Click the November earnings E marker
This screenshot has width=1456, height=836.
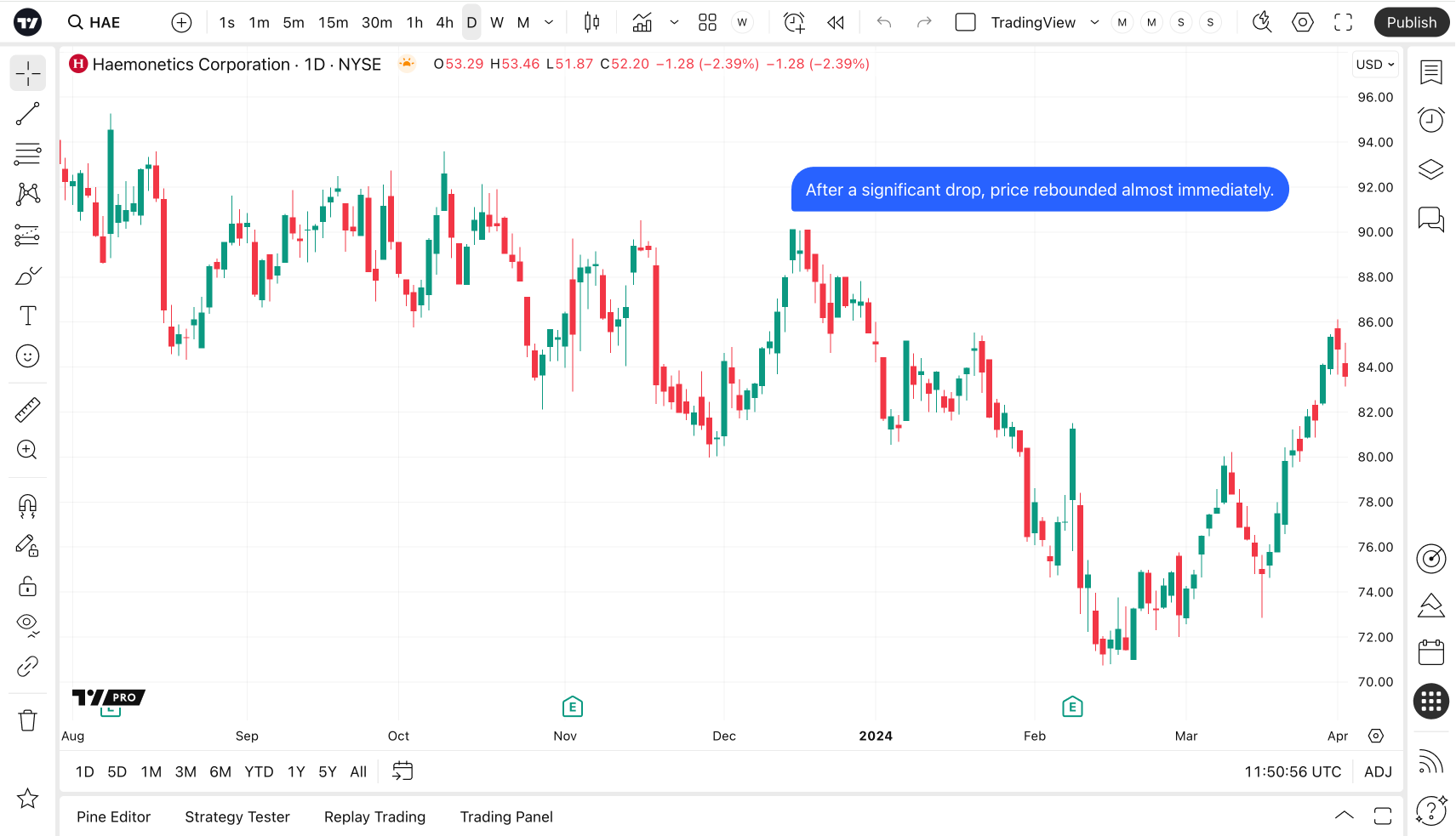[x=573, y=707]
